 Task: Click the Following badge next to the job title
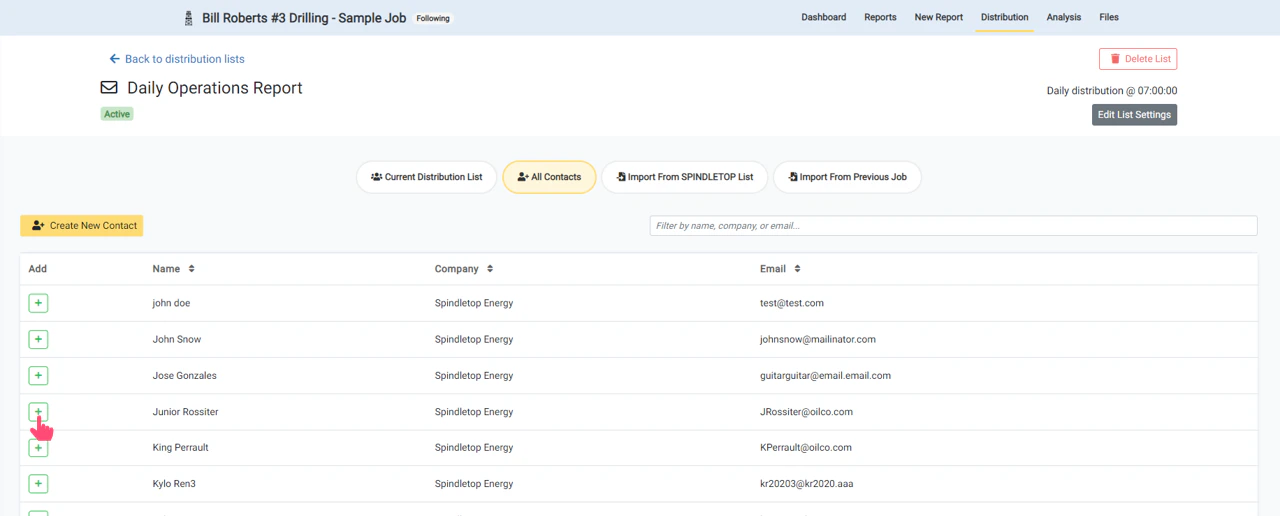(x=433, y=18)
